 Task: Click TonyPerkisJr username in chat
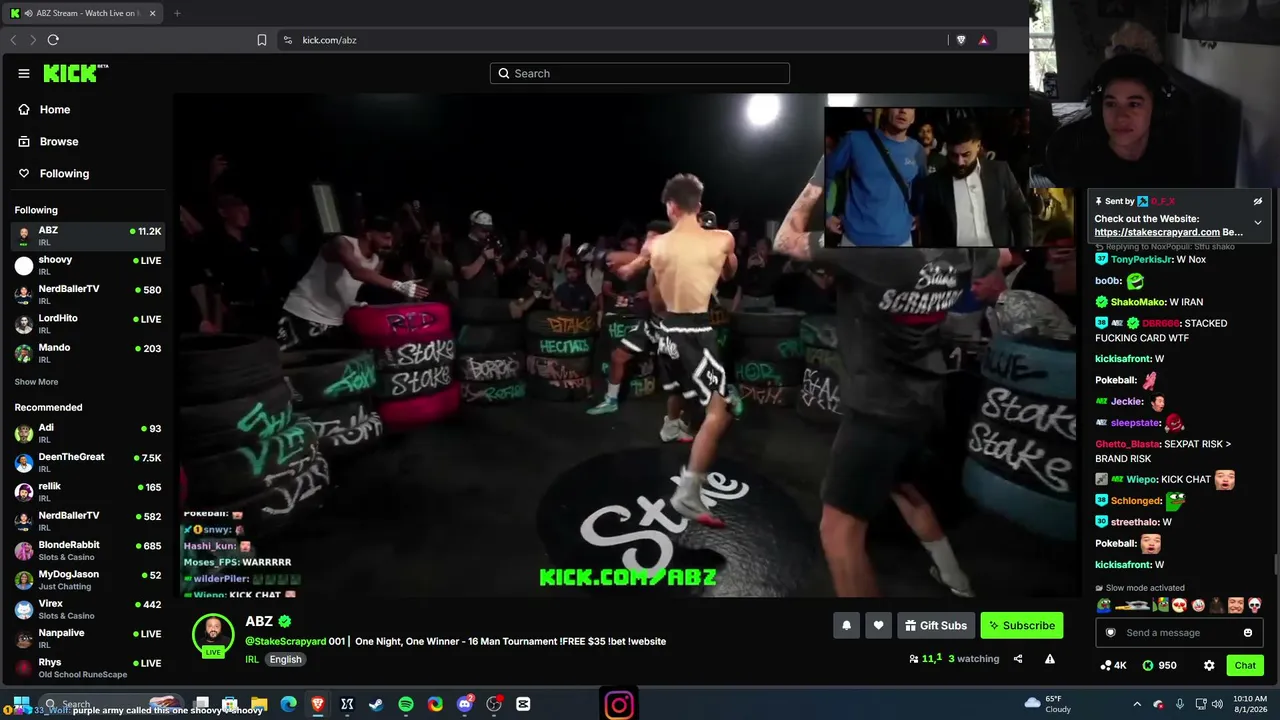(1142, 260)
